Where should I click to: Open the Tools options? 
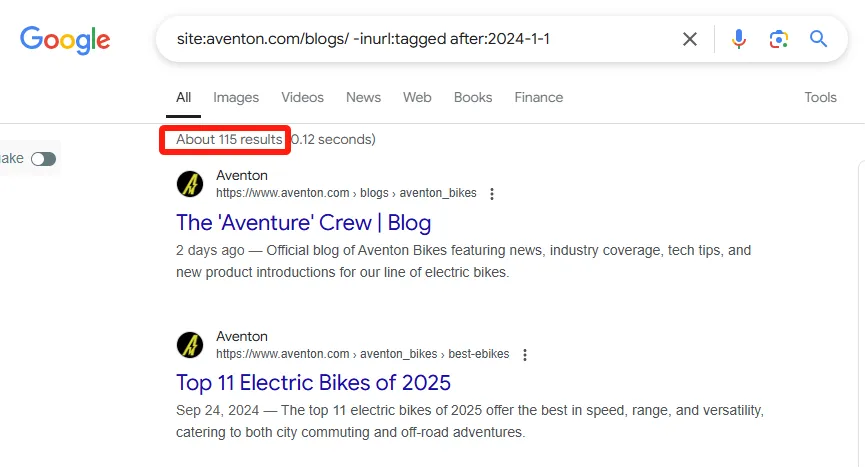820,98
